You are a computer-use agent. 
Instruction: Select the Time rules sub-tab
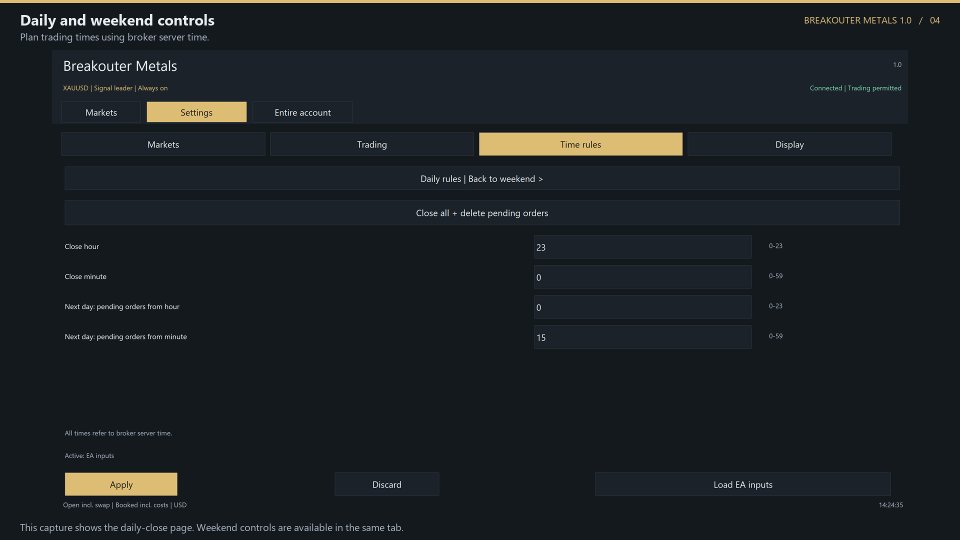(580, 144)
